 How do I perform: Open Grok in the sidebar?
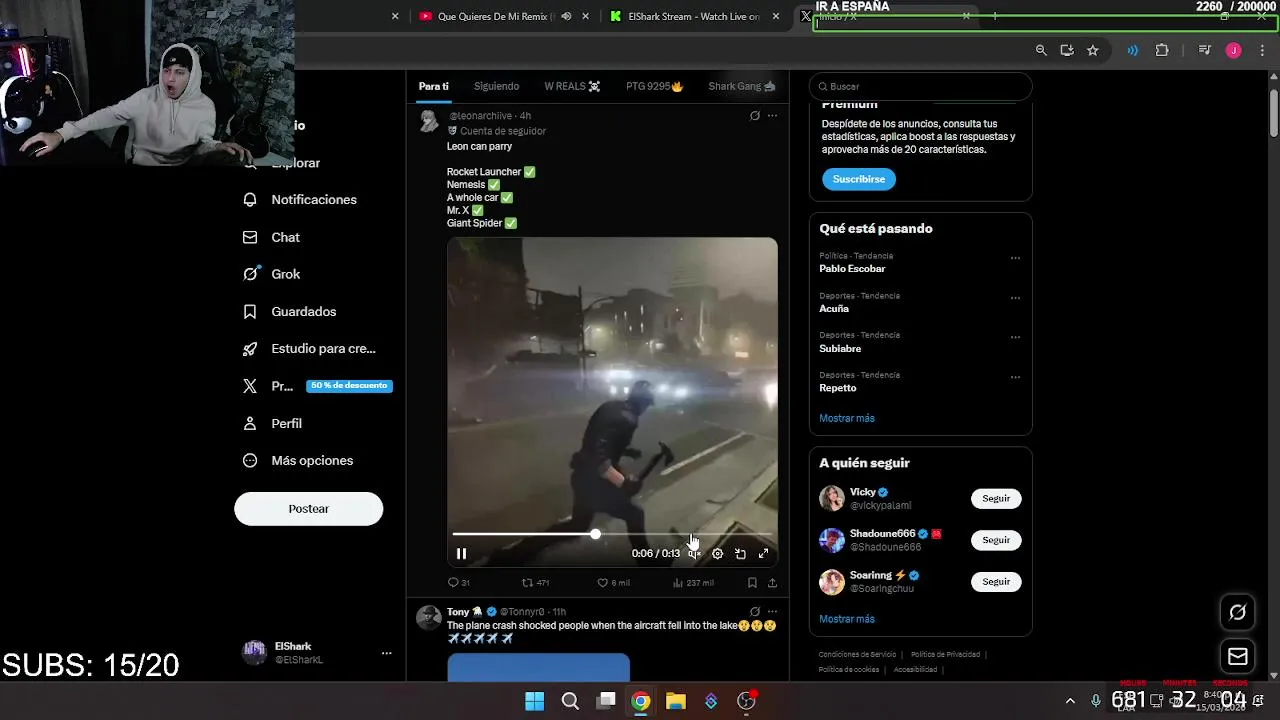click(271, 274)
